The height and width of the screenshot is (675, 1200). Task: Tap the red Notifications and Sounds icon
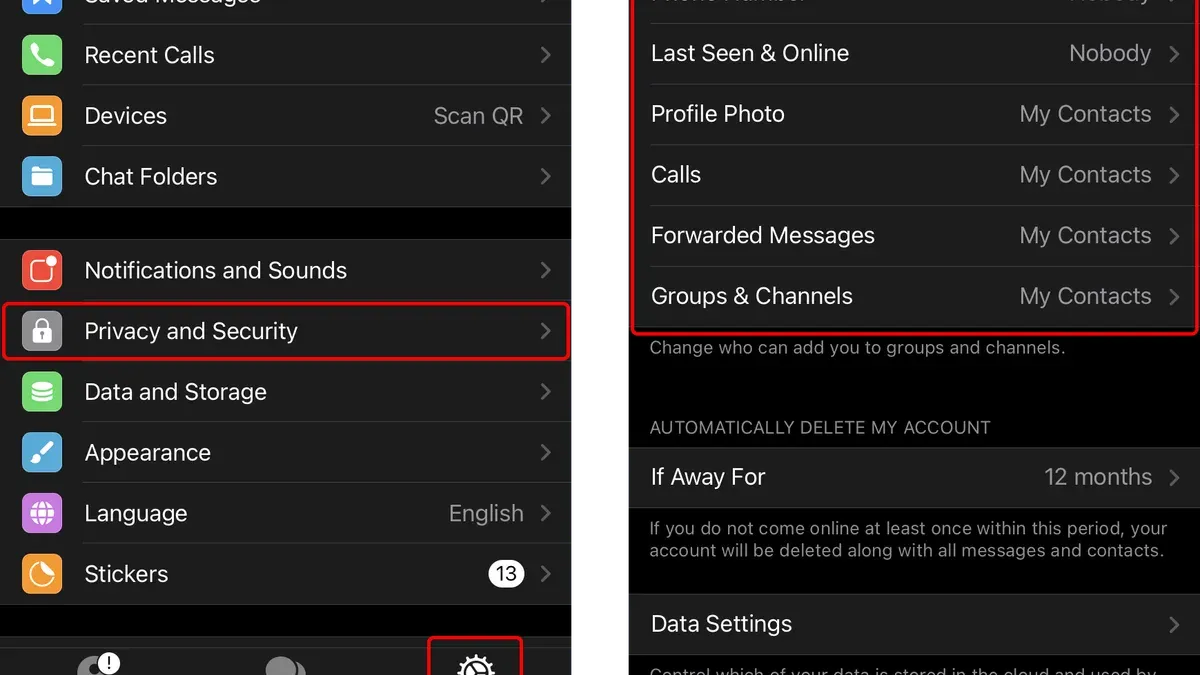tap(42, 270)
